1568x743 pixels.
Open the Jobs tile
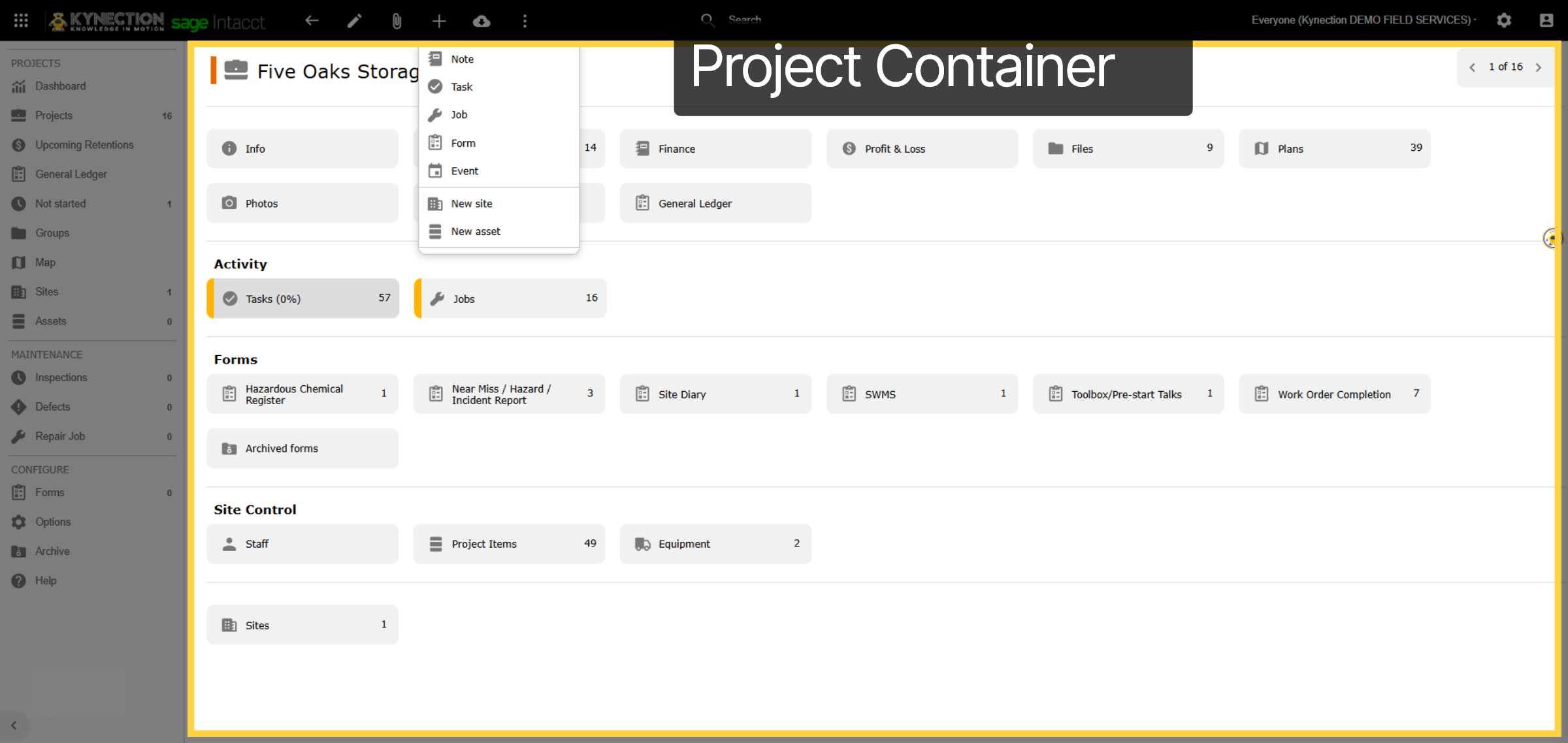click(x=510, y=299)
